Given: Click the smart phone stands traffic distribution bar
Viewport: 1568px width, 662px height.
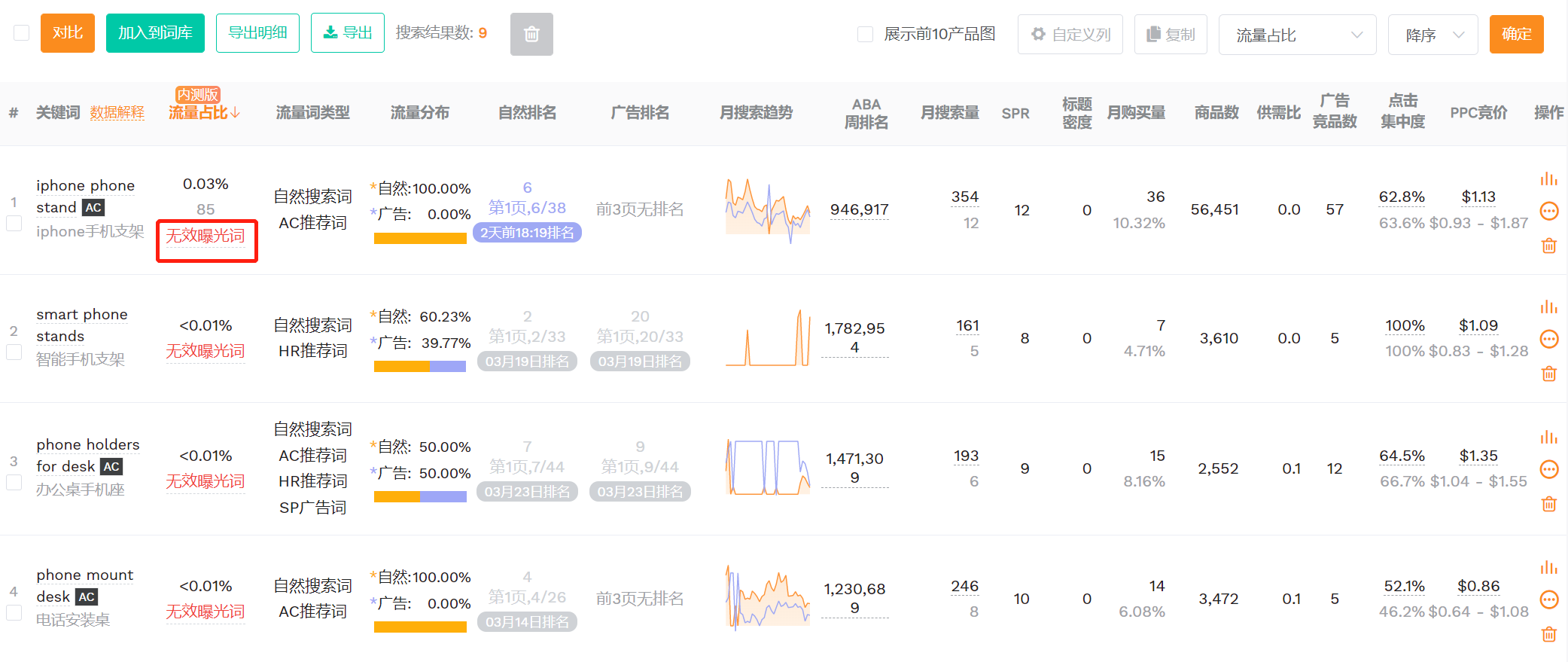Looking at the screenshot, I should pyautogui.click(x=420, y=367).
